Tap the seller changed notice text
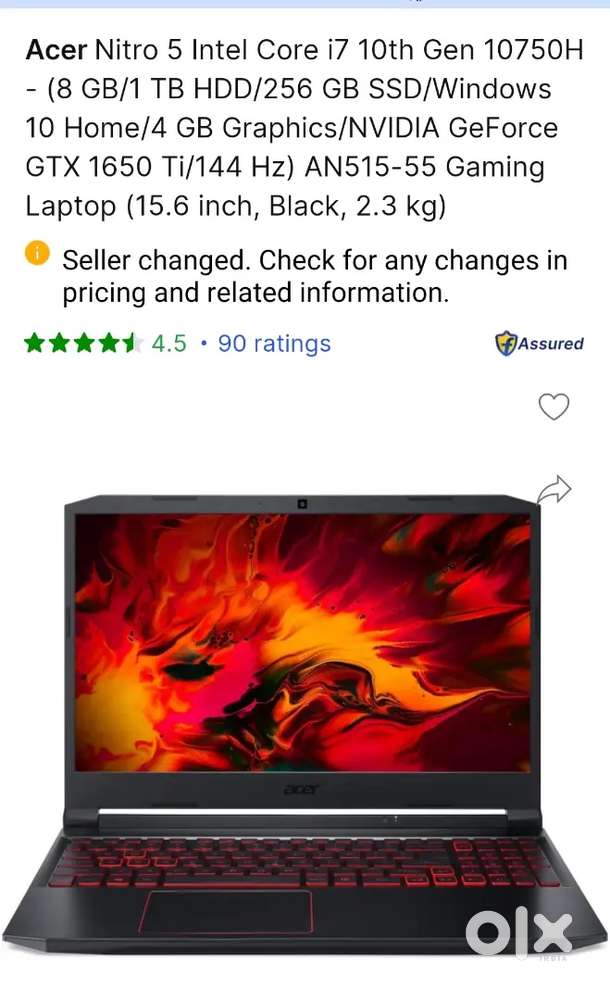The width and height of the screenshot is (610, 1000). pos(315,277)
